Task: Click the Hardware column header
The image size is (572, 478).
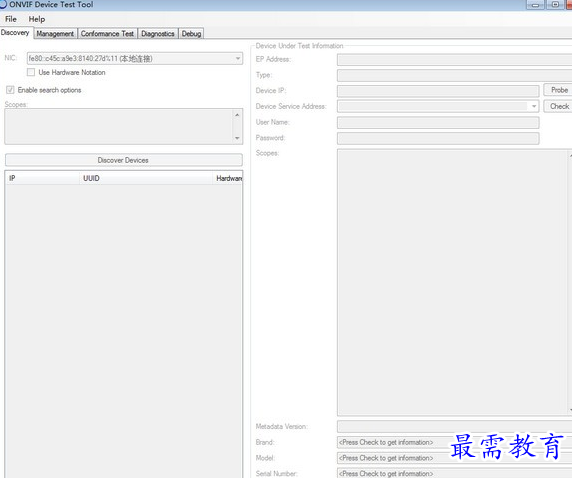Action: coord(228,178)
